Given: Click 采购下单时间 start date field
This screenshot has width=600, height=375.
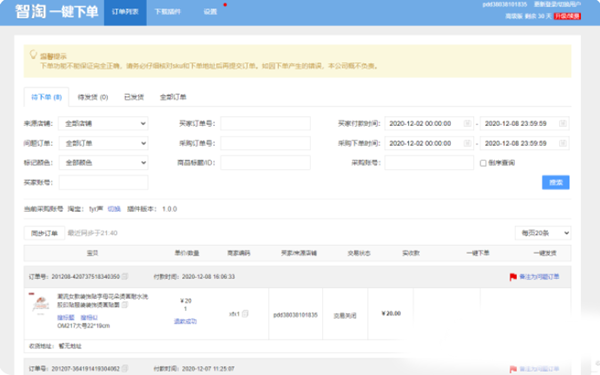Looking at the screenshot, I should pyautogui.click(x=429, y=143).
